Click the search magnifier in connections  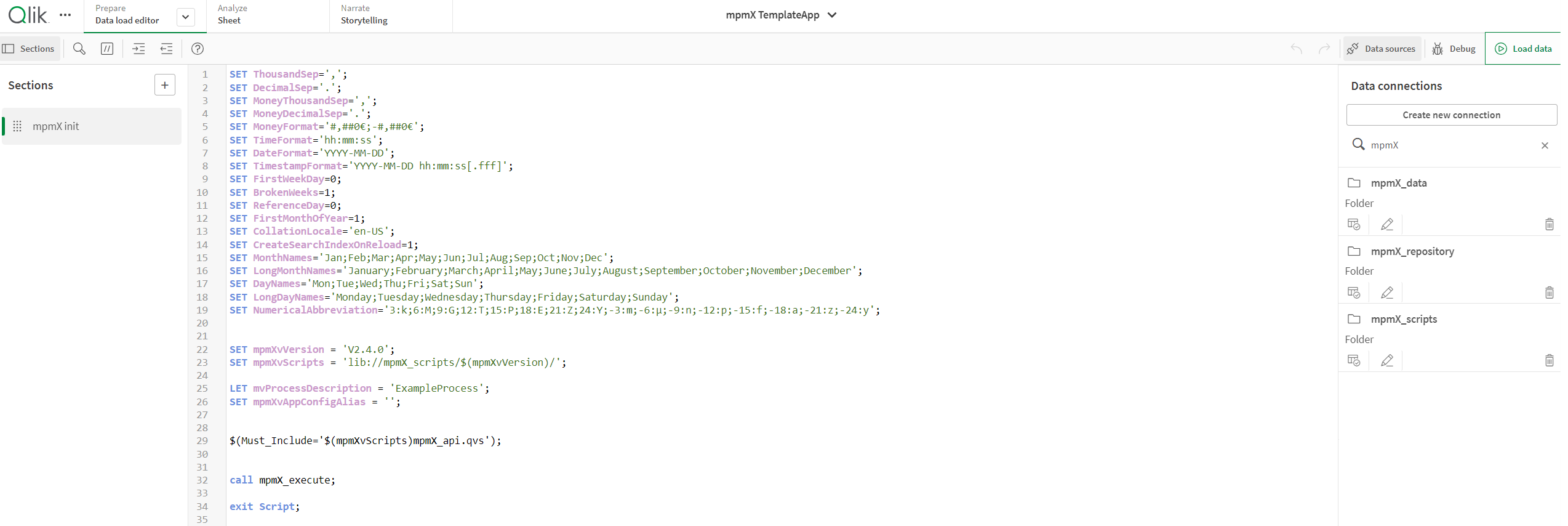click(x=1358, y=145)
